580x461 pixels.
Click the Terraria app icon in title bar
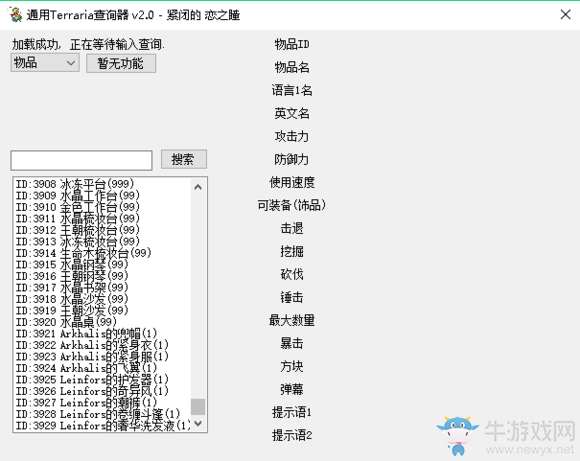[15, 15]
